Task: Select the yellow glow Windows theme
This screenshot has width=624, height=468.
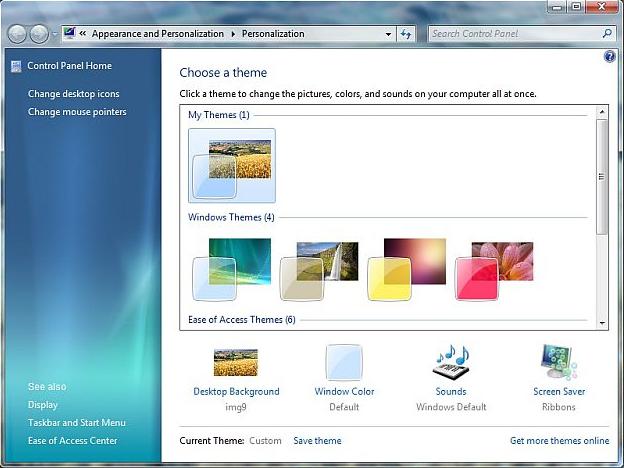Action: pyautogui.click(x=407, y=269)
